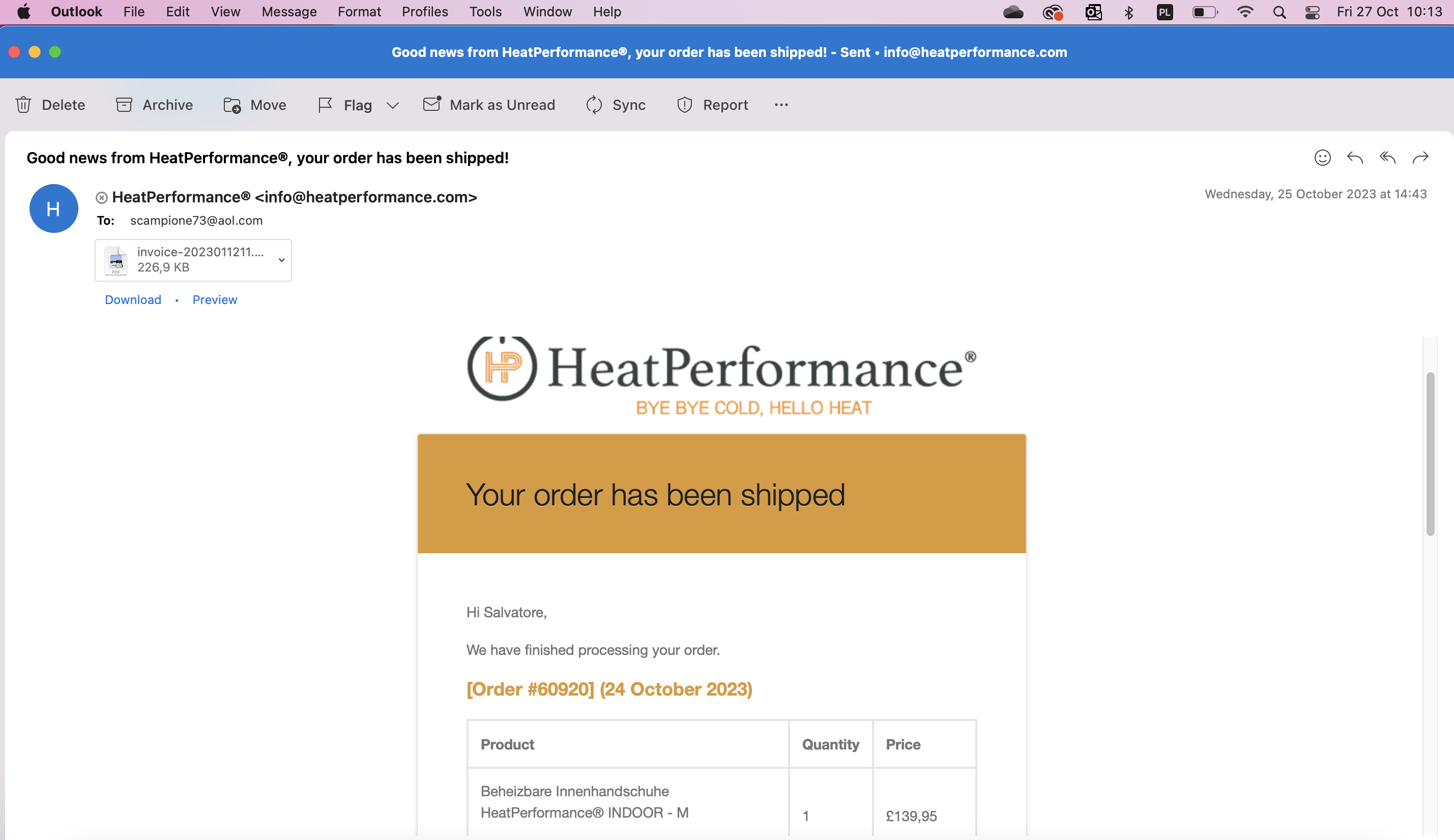
Task: Click the Product column header
Action: coord(507,744)
